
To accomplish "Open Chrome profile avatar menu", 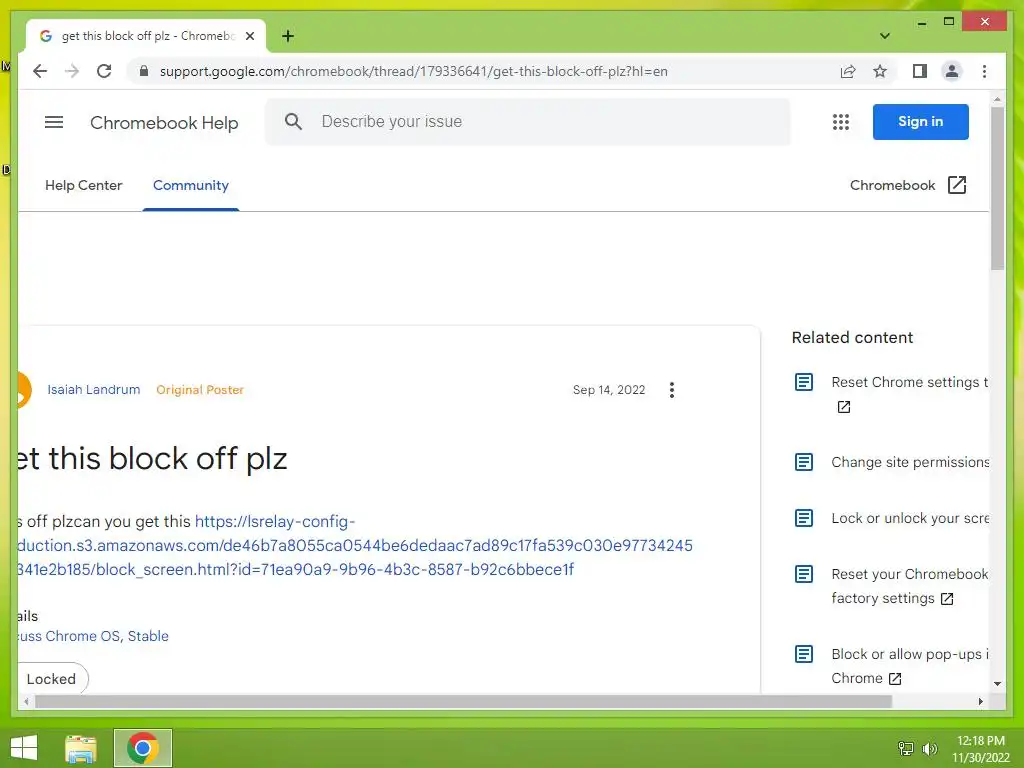I will (952, 71).
